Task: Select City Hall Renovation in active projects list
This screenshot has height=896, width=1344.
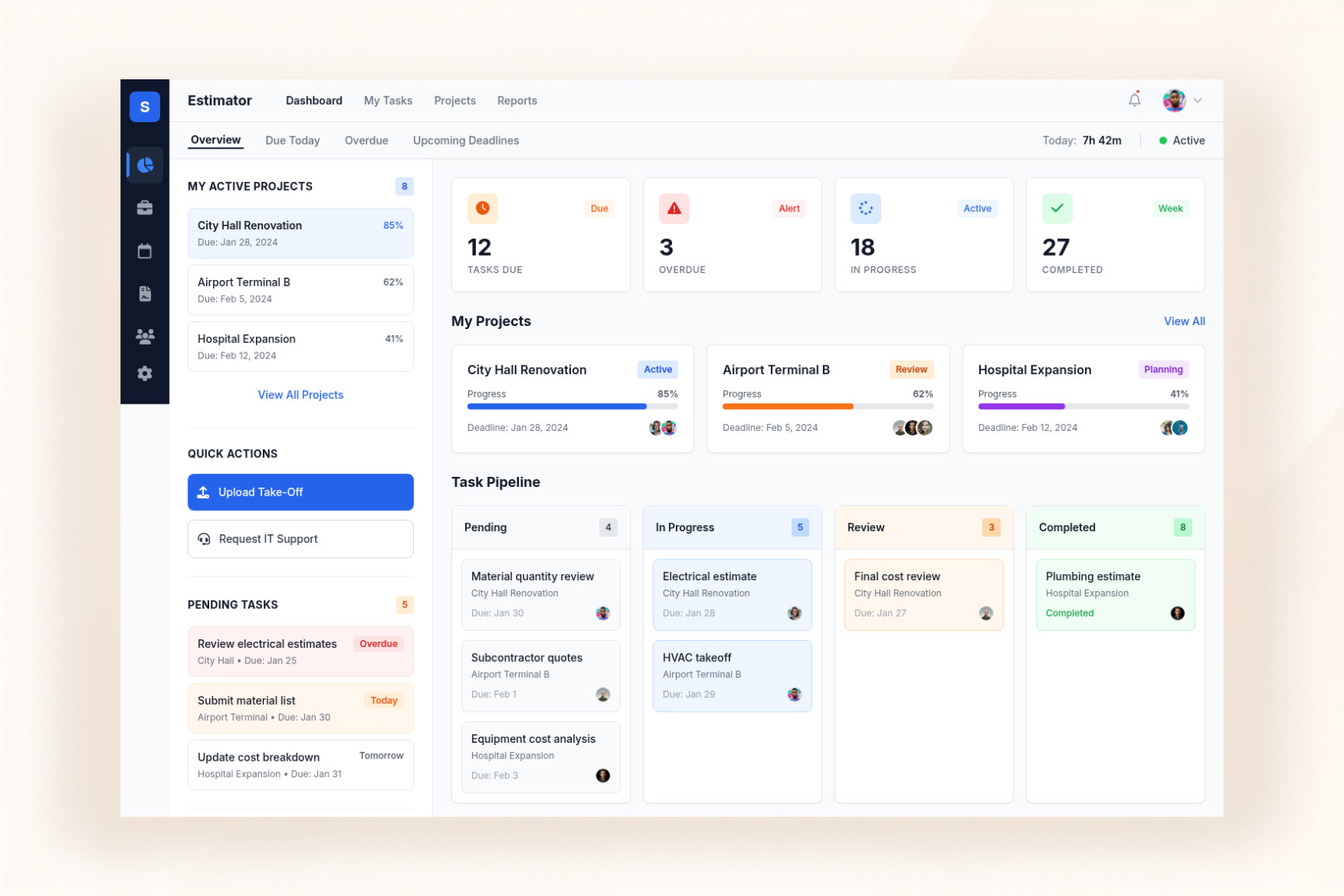Action: (x=300, y=233)
